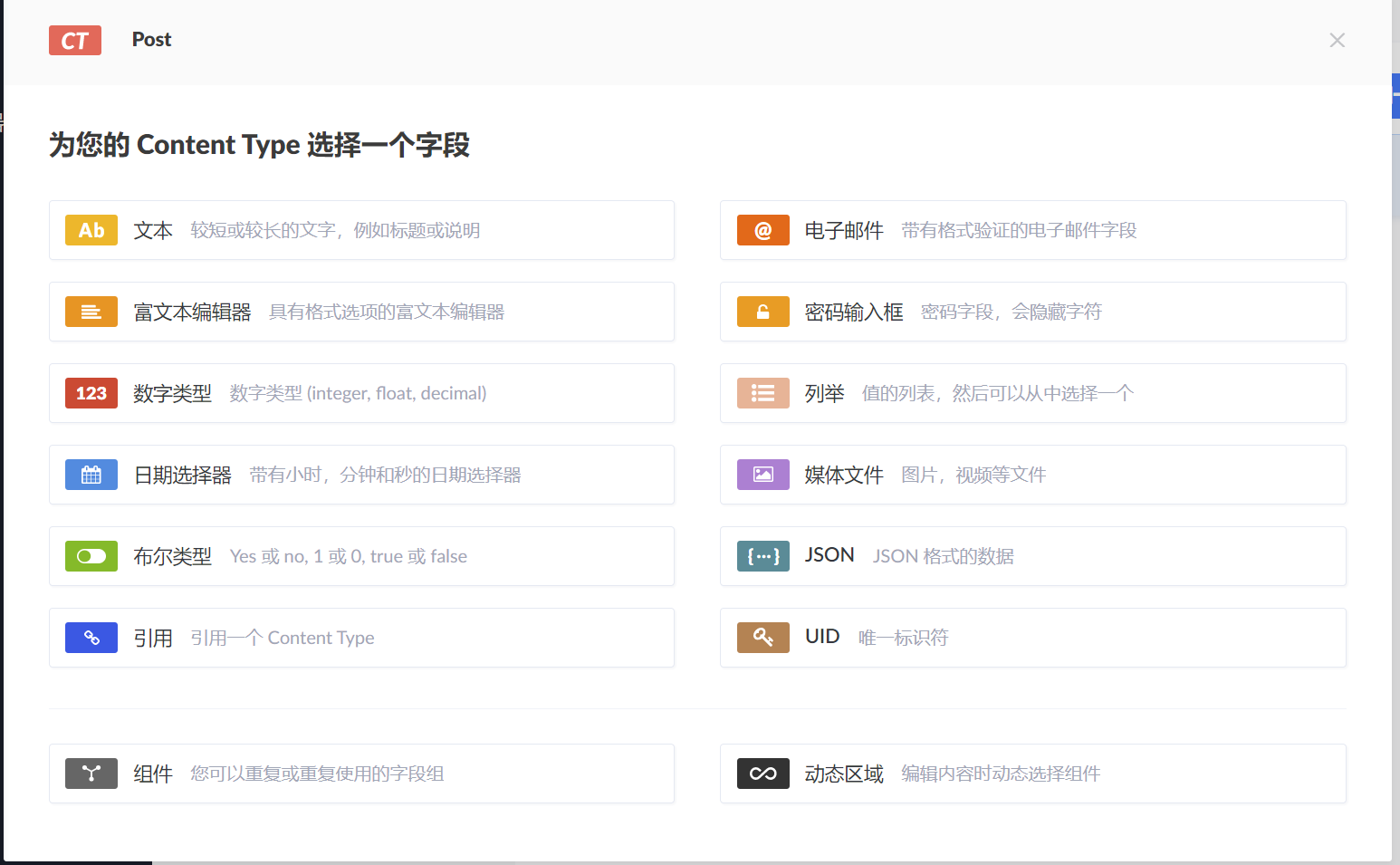1400x865 pixels.
Task: Click description 唯一标识符
Action: 903,638
